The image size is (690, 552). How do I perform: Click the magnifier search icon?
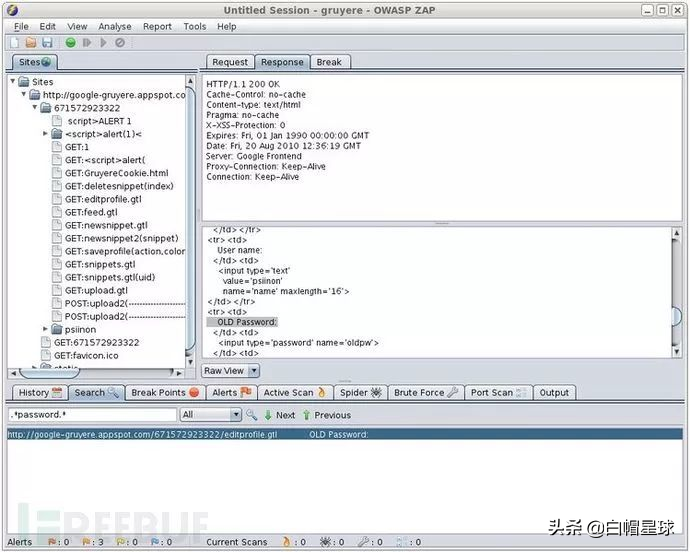[252, 415]
